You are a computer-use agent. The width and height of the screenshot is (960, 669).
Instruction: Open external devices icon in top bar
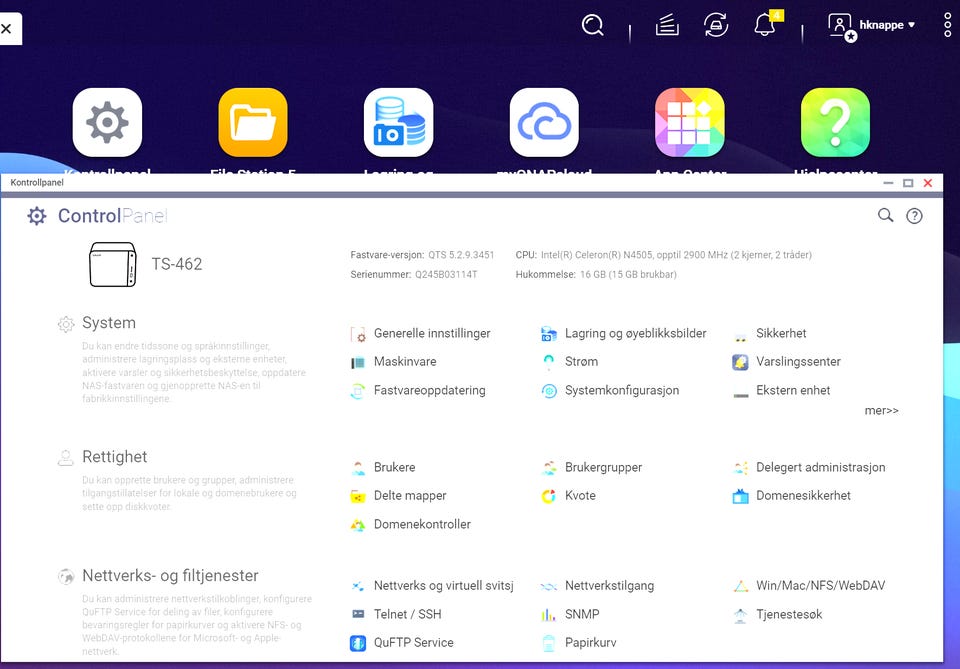(x=716, y=25)
